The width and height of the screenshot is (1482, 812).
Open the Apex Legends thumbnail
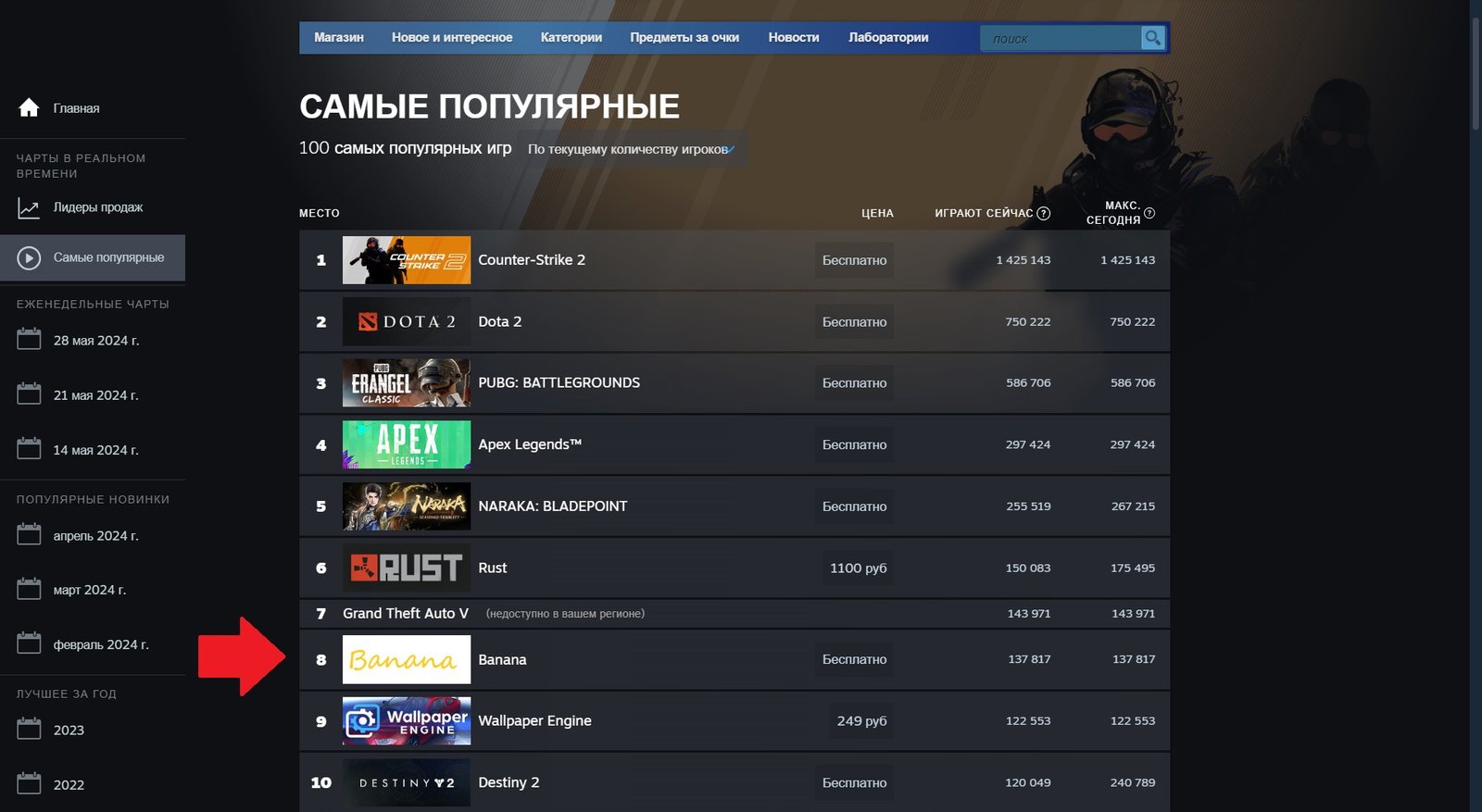[x=407, y=444]
